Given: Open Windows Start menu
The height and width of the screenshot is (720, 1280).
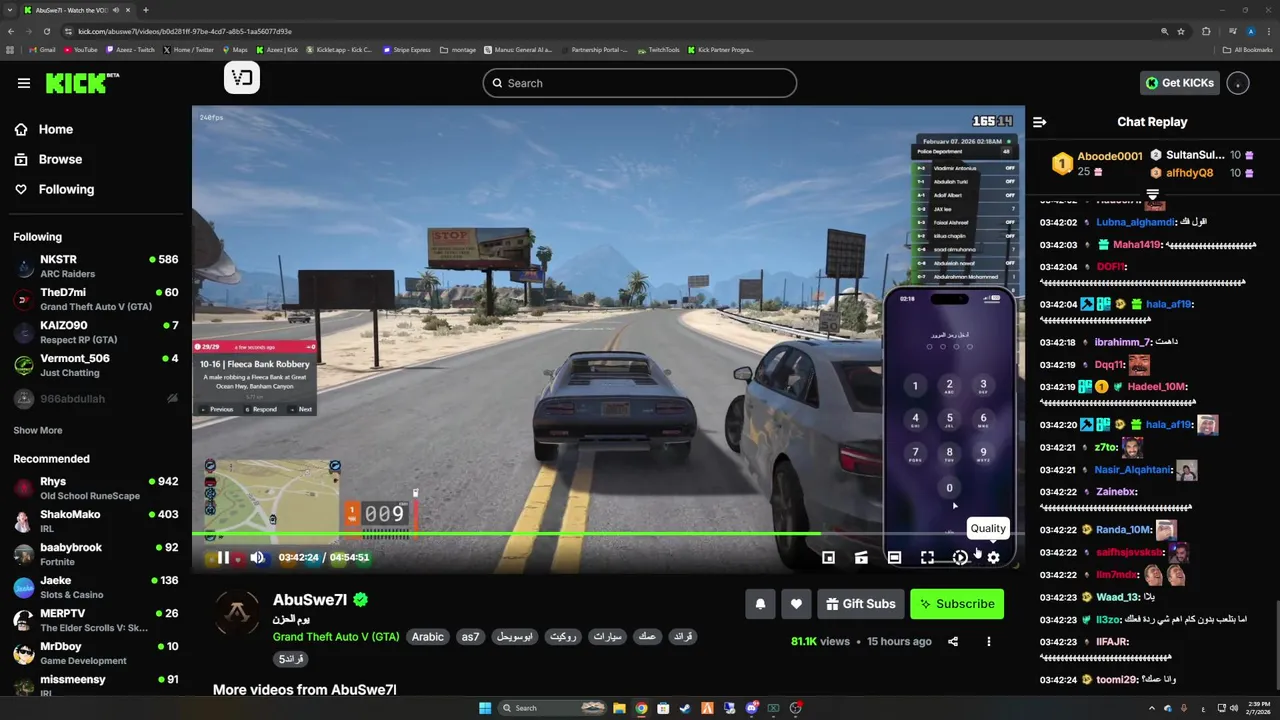Looking at the screenshot, I should click(x=485, y=708).
